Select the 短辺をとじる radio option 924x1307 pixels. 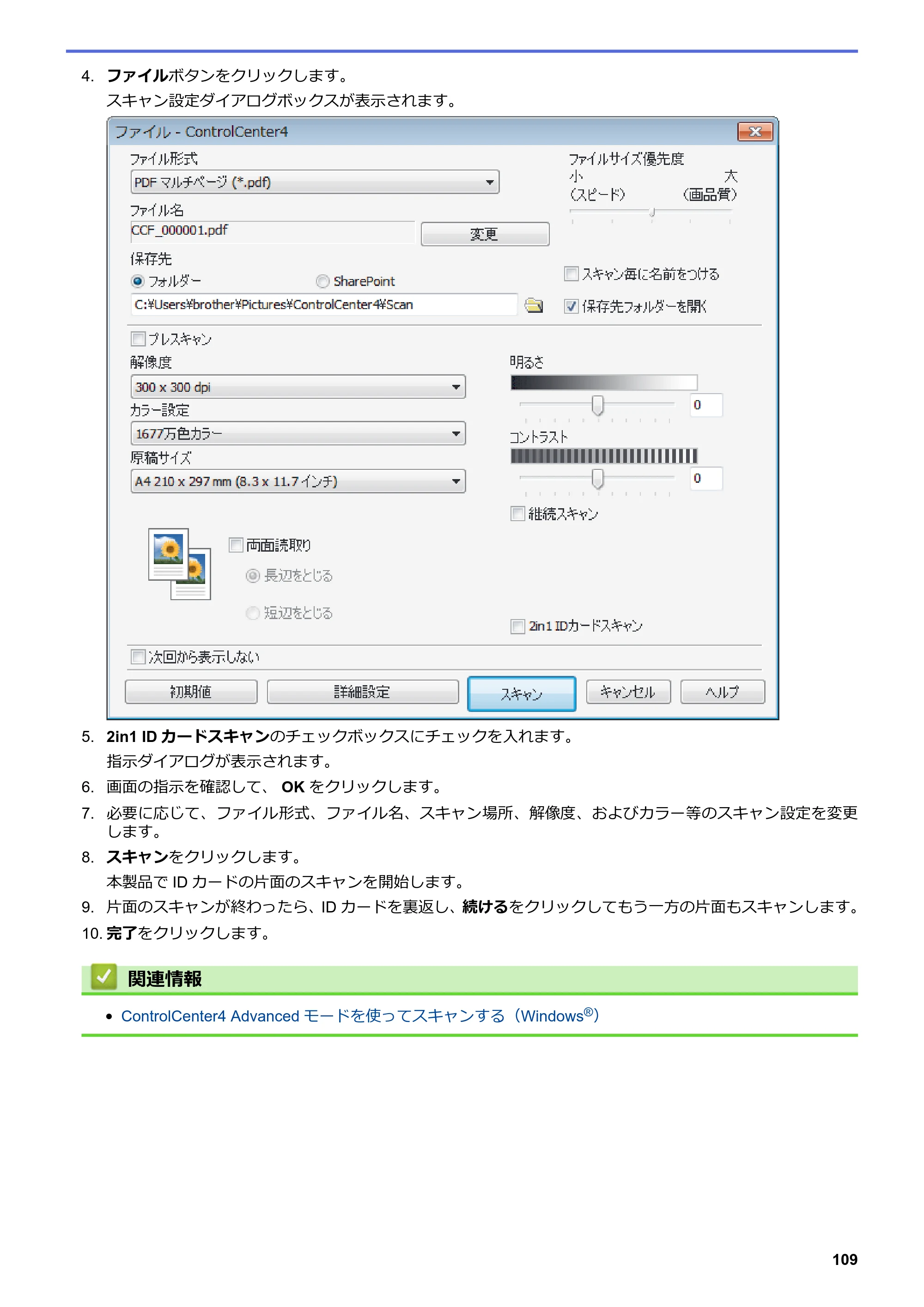[x=253, y=613]
